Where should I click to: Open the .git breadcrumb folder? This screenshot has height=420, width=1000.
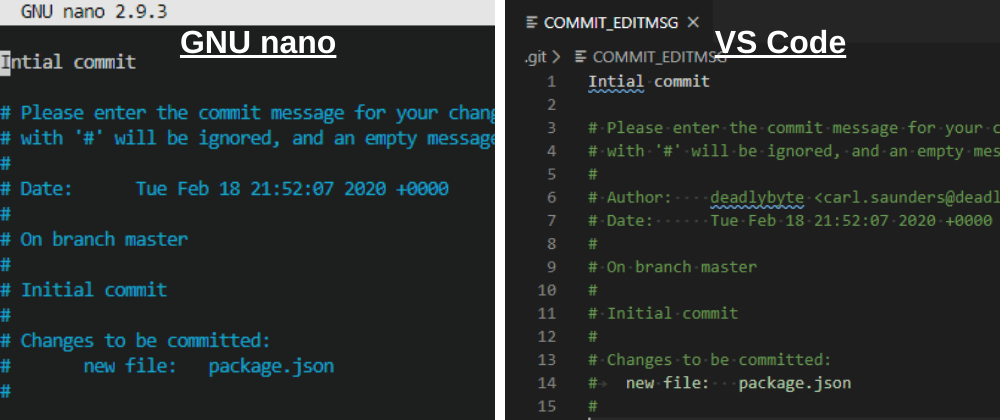point(536,57)
